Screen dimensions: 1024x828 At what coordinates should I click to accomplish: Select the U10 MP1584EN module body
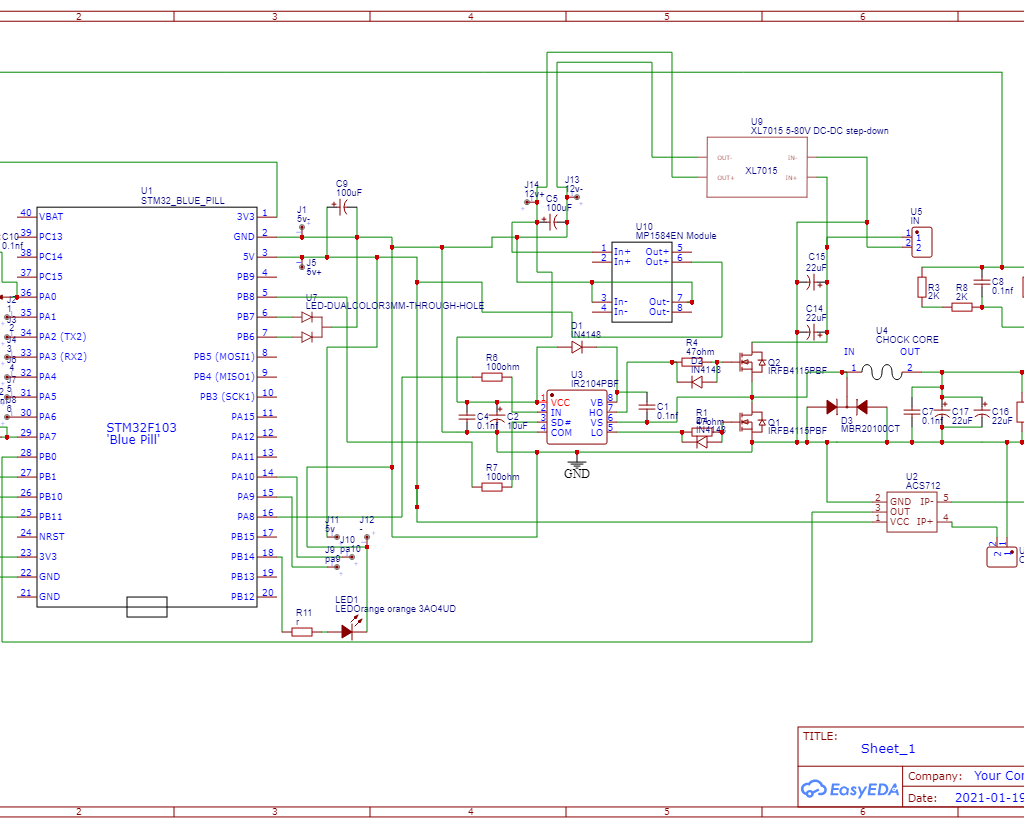pyautogui.click(x=642, y=282)
